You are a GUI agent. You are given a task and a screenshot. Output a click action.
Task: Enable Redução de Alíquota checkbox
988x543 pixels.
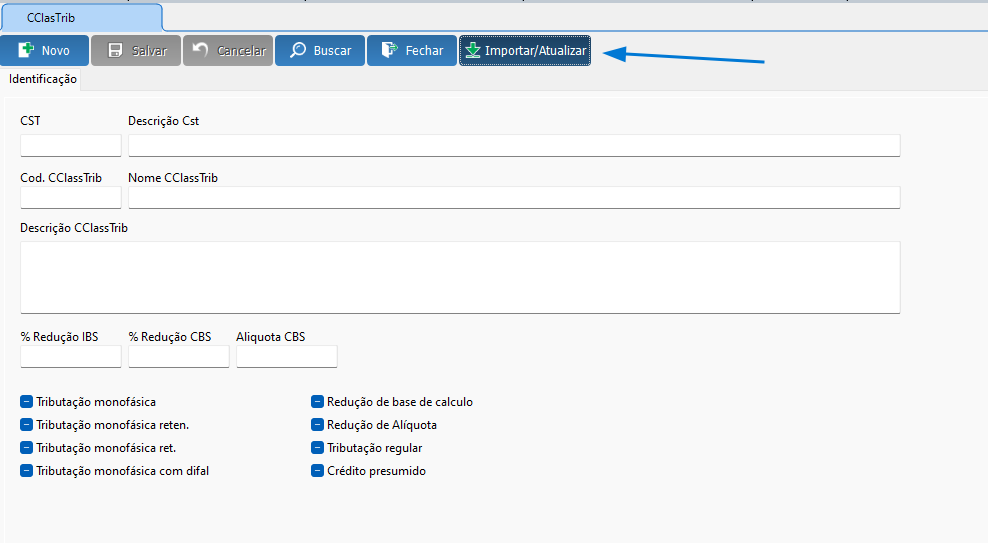click(318, 425)
